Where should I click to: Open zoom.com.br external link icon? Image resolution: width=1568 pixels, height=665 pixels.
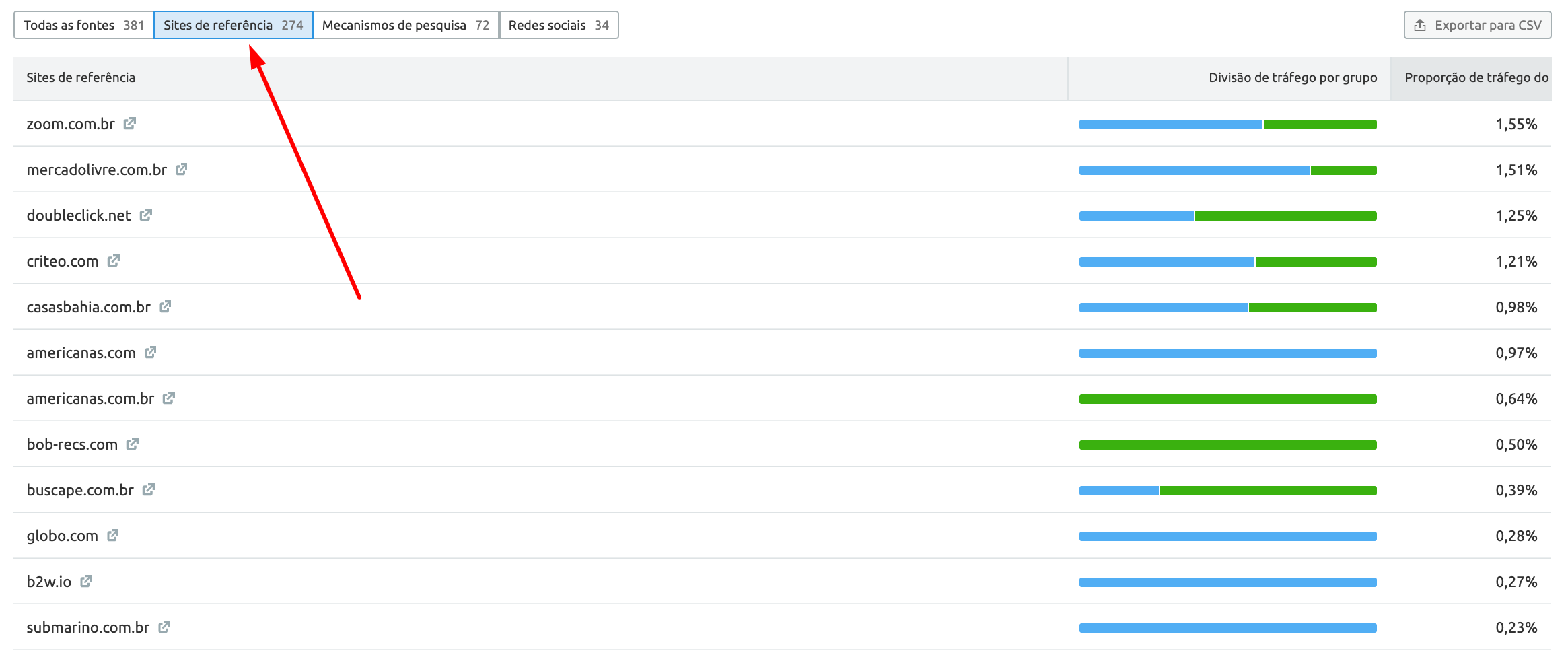(x=130, y=123)
